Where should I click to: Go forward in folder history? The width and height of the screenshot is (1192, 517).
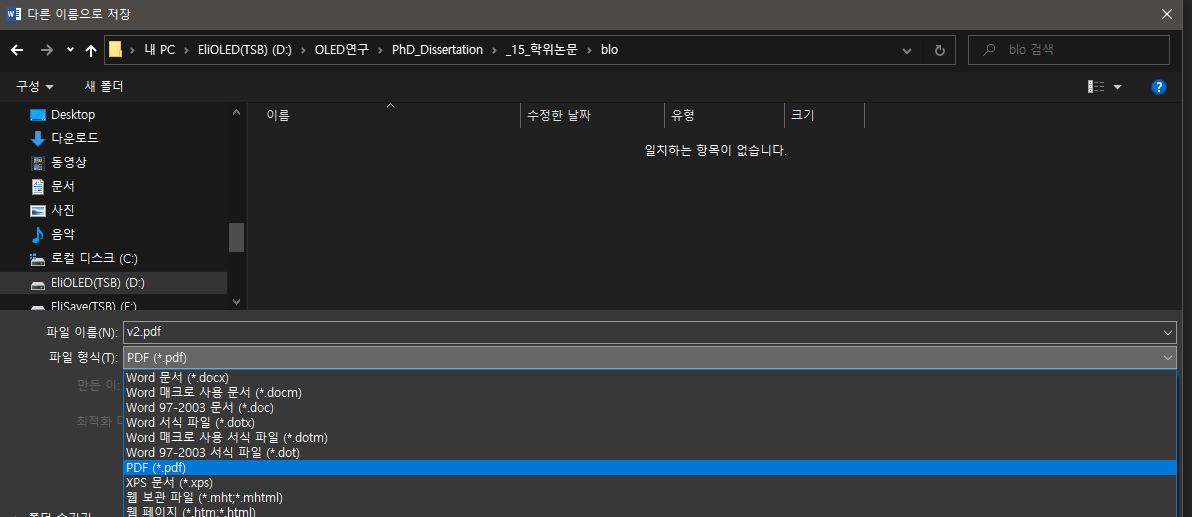(x=46, y=50)
